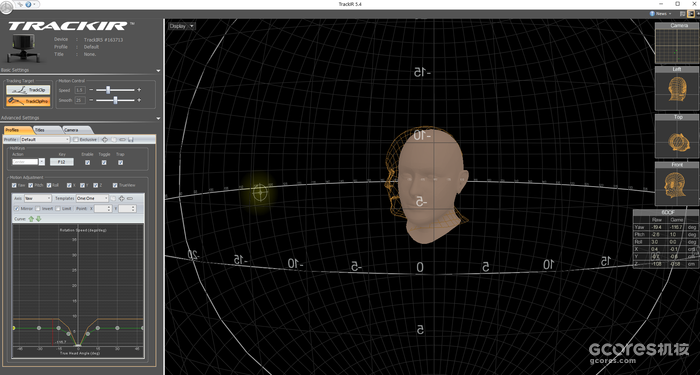Image resolution: width=700 pixels, height=375 pixels.
Task: Toggle the hotkey Enable checkbox
Action: pos(88,162)
